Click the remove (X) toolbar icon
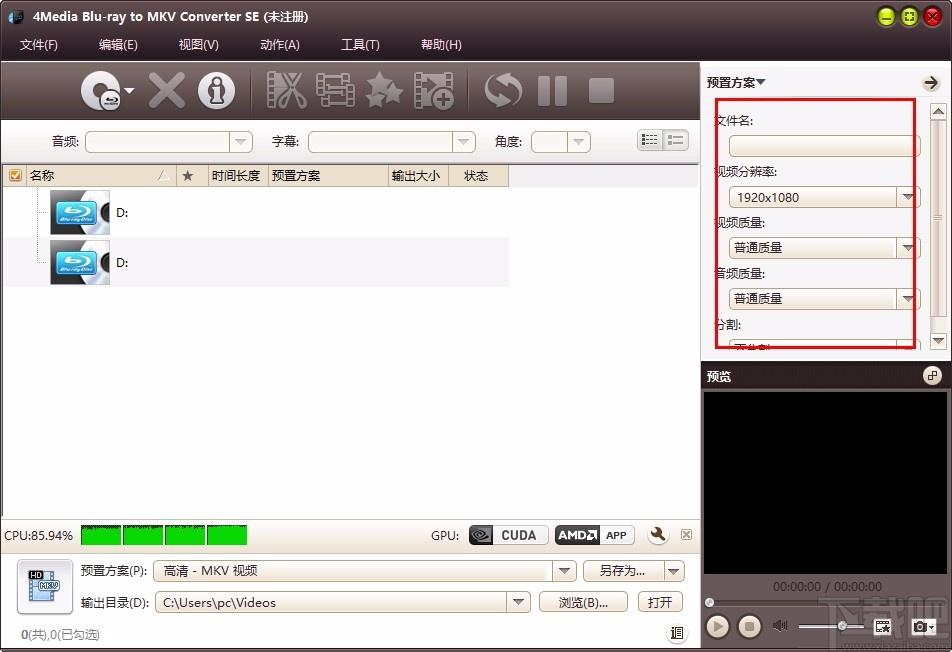The height and width of the screenshot is (652, 952). [x=167, y=90]
